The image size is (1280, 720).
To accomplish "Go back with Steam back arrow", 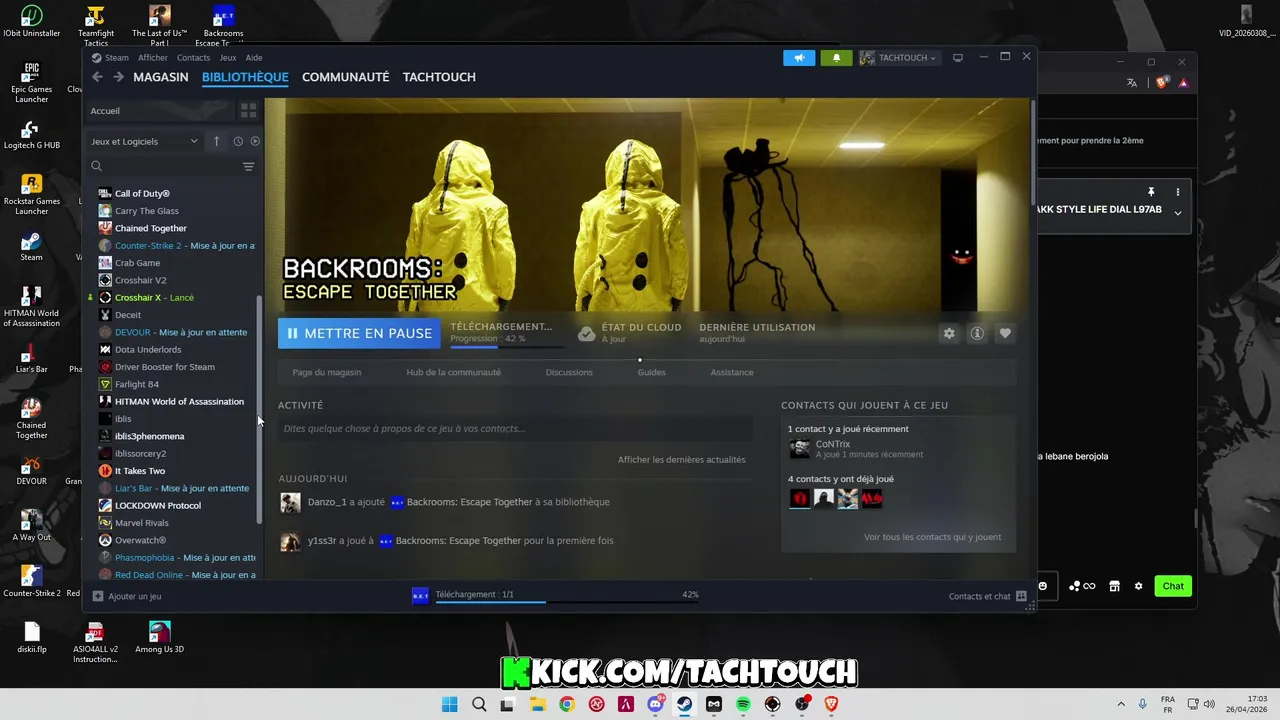I will click(97, 77).
